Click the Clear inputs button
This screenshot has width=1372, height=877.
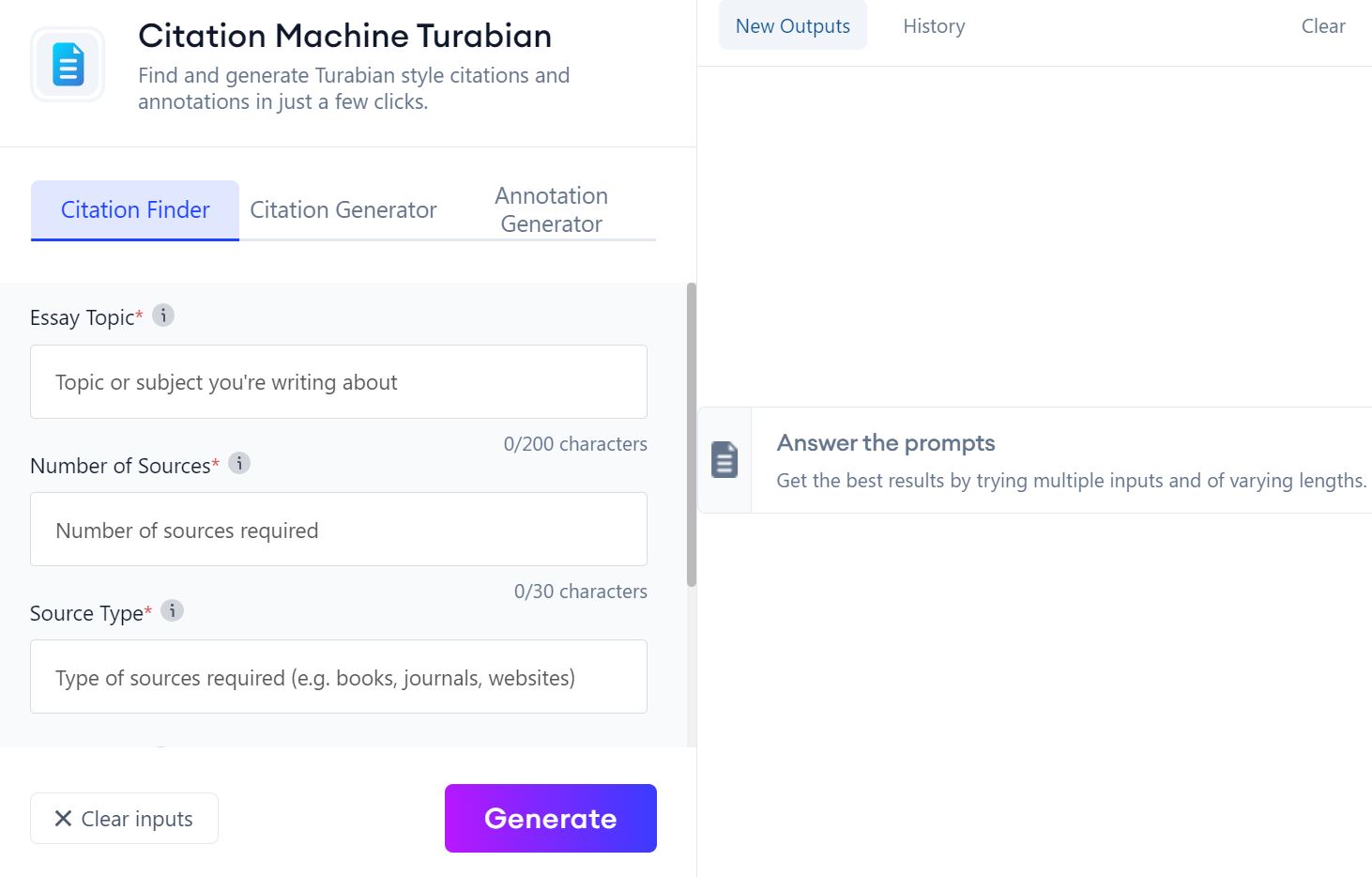[125, 819]
